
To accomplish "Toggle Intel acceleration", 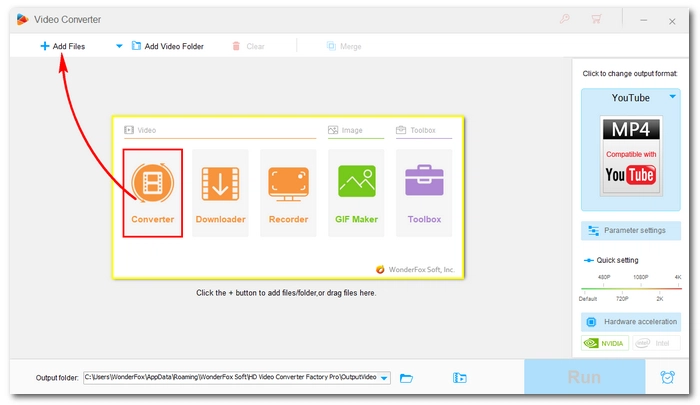I will tap(656, 343).
